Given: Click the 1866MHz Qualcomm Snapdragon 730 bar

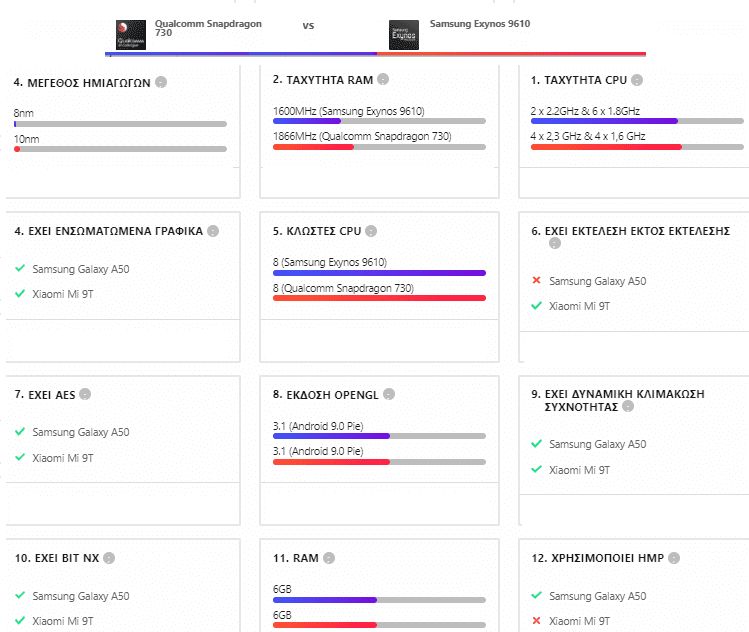Looking at the screenshot, I should tap(379, 147).
